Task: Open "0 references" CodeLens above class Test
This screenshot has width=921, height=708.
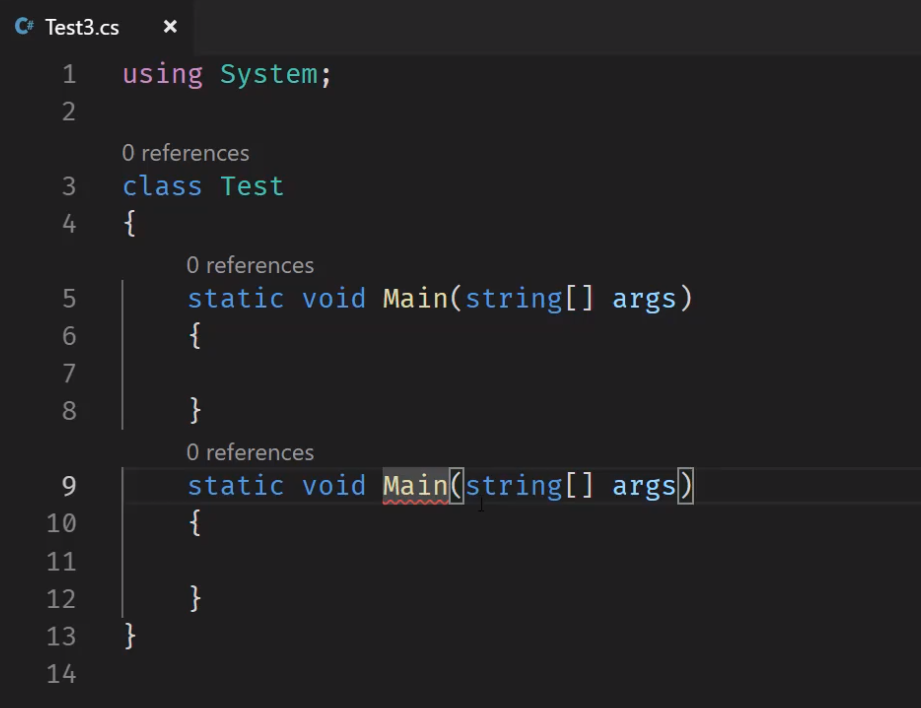Action: point(186,152)
